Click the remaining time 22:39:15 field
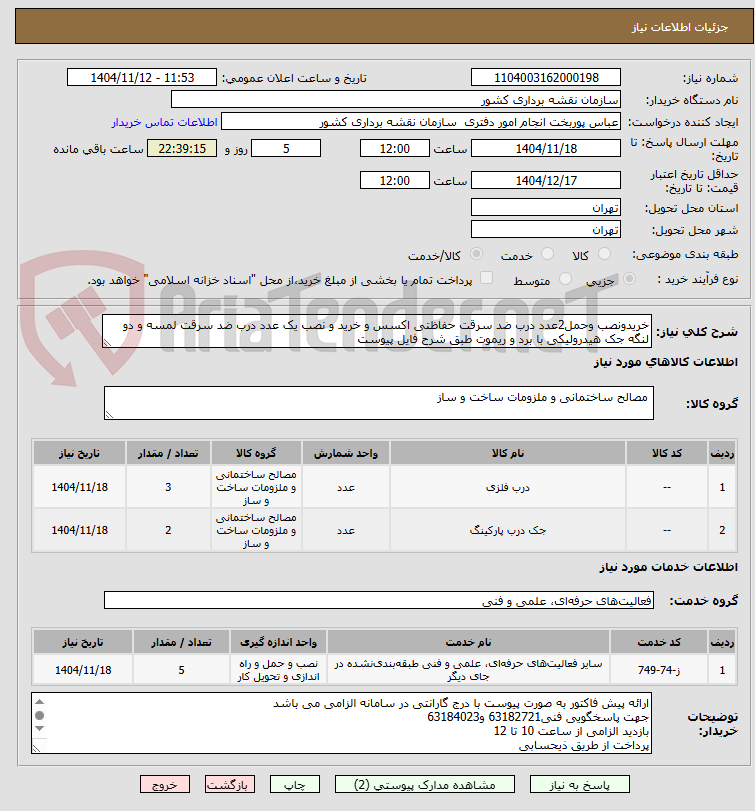 (x=182, y=148)
